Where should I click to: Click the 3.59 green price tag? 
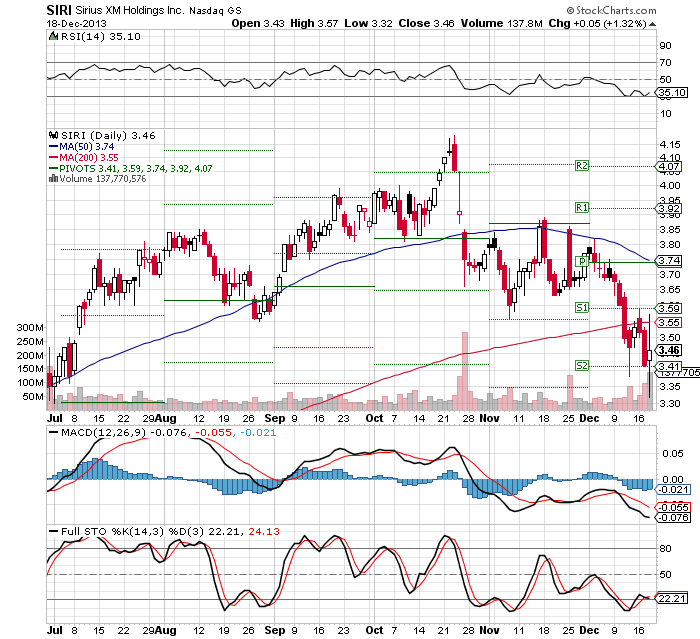point(669,308)
